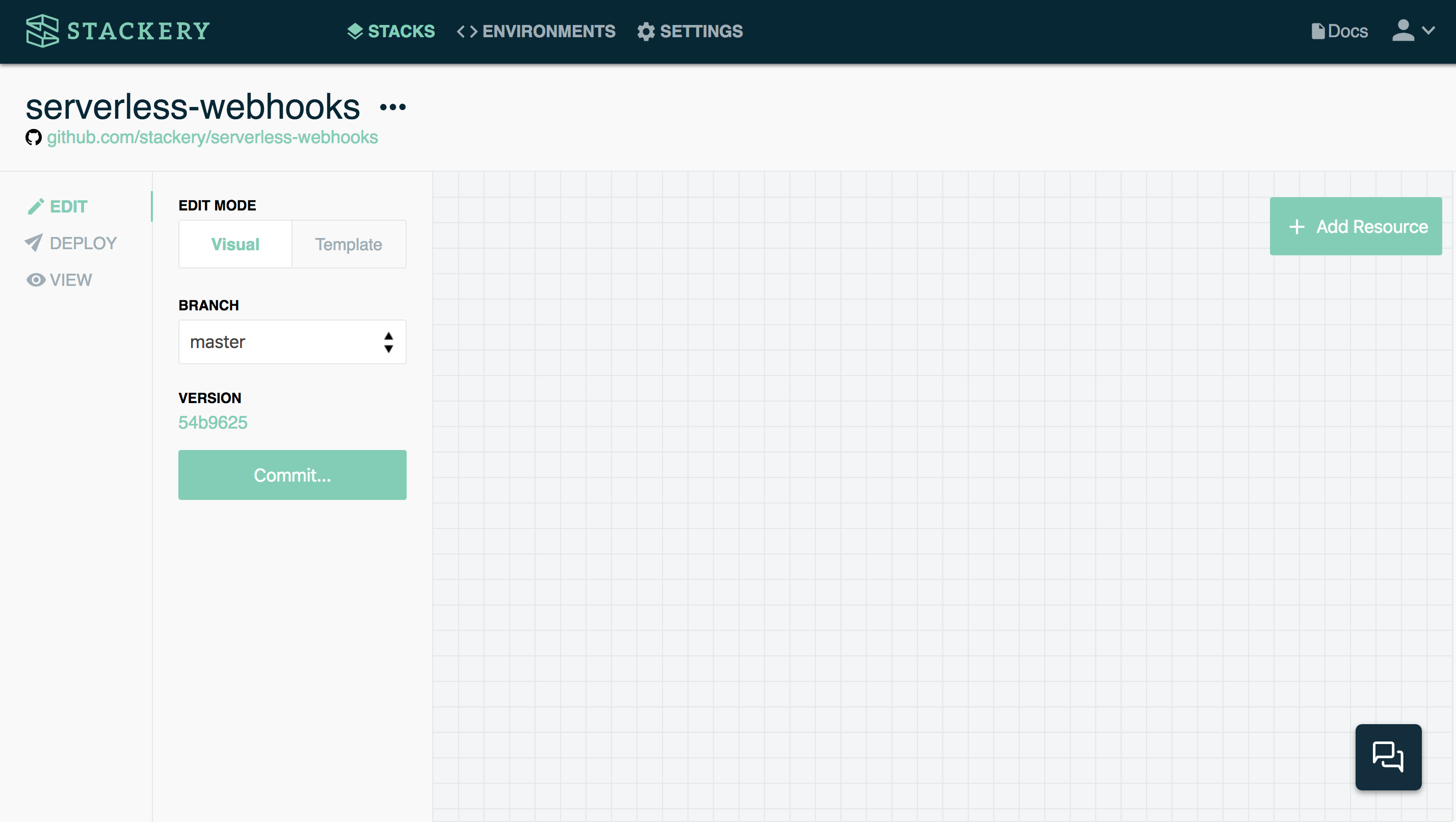Click the Deploy paper plane icon
The image size is (1456, 822).
click(x=34, y=243)
